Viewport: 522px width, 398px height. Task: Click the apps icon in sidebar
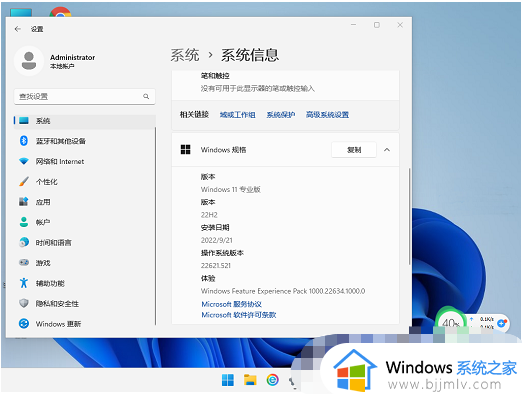[x=24, y=202]
